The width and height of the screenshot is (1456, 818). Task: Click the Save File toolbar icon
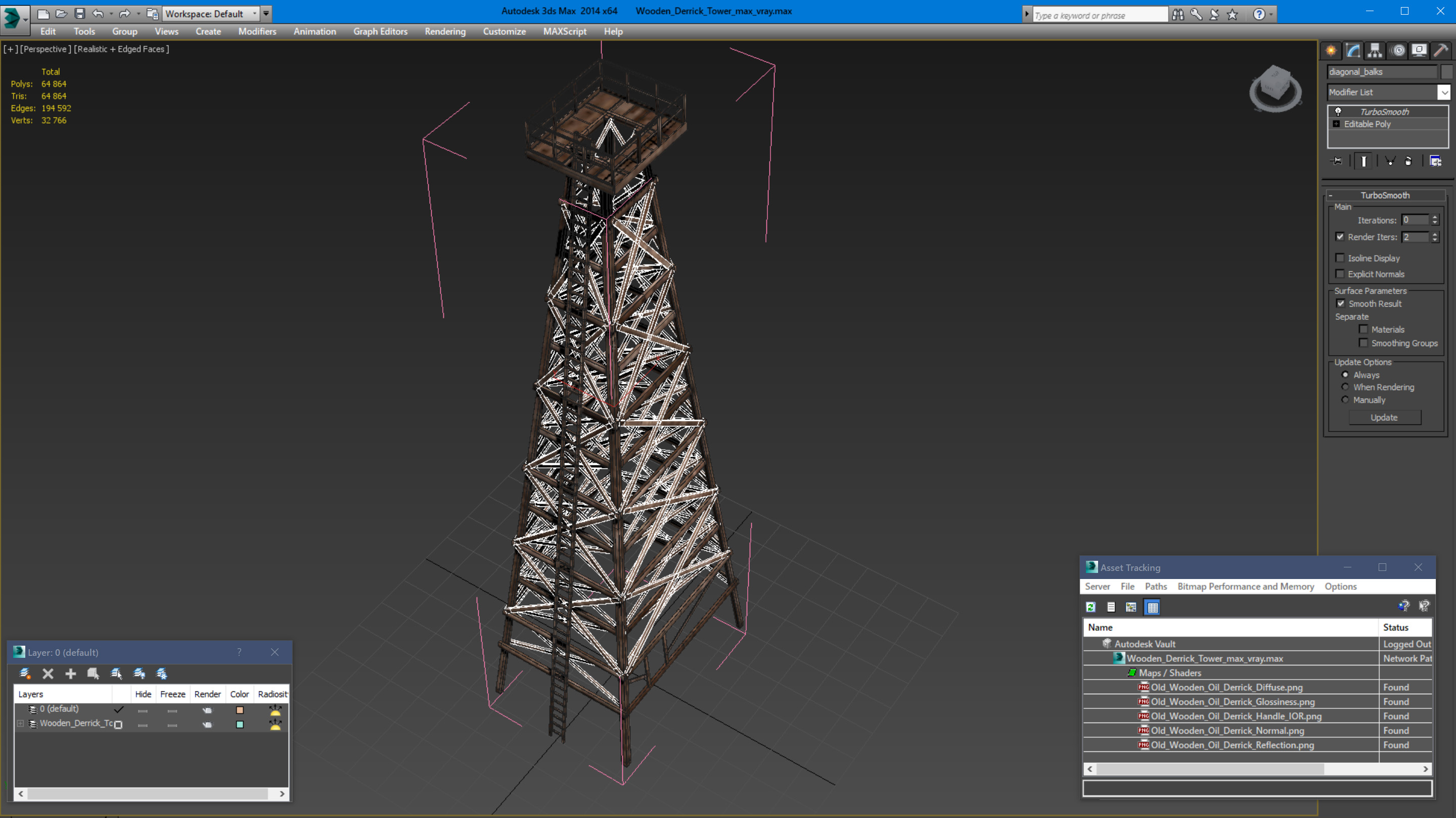80,14
